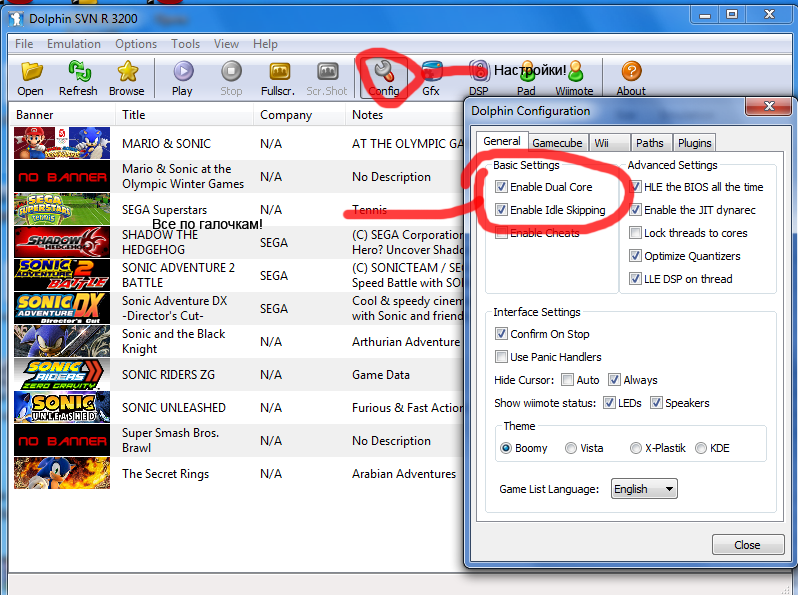Image resolution: width=798 pixels, height=595 pixels.
Task: Toggle HLE the BIOS all the time
Action: (635, 187)
